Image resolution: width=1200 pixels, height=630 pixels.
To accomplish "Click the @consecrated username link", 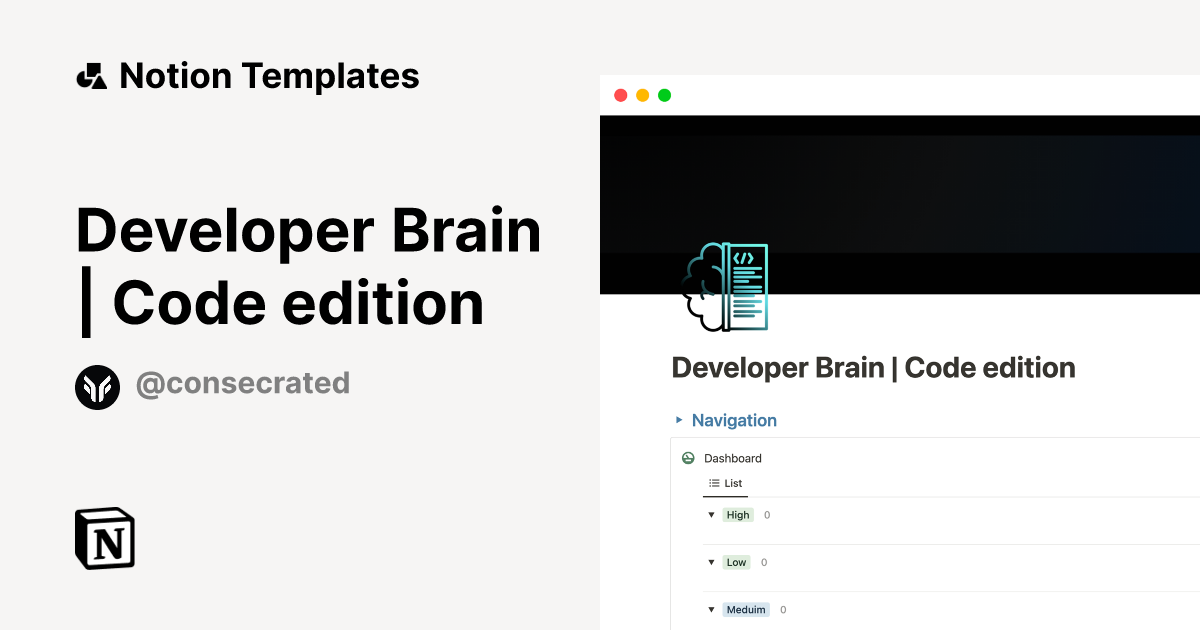I will (x=243, y=384).
